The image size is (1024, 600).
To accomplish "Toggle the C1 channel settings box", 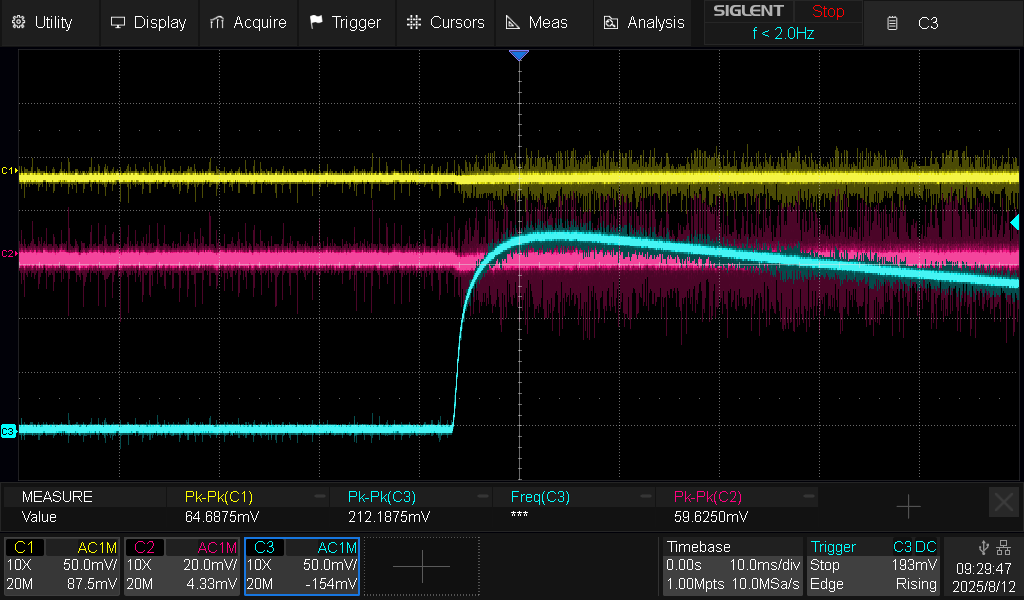I will 63,566.
